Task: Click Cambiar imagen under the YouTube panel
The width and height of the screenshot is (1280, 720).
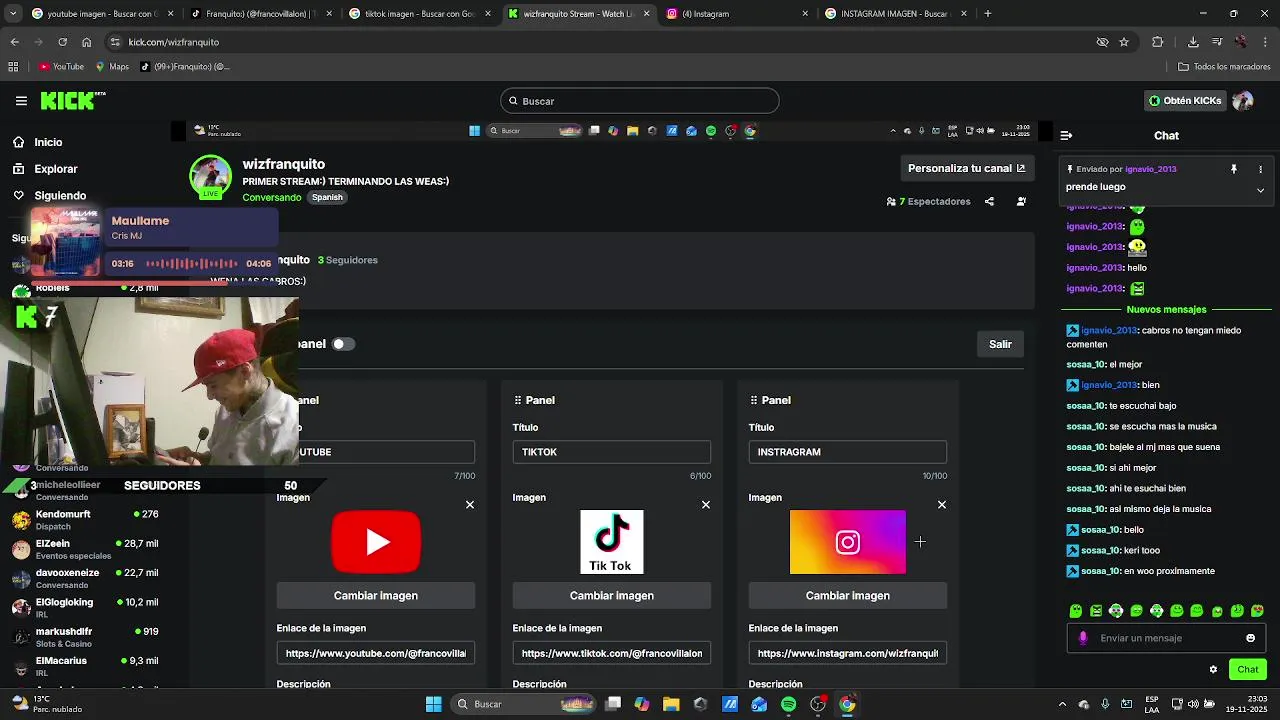Action: [376, 596]
